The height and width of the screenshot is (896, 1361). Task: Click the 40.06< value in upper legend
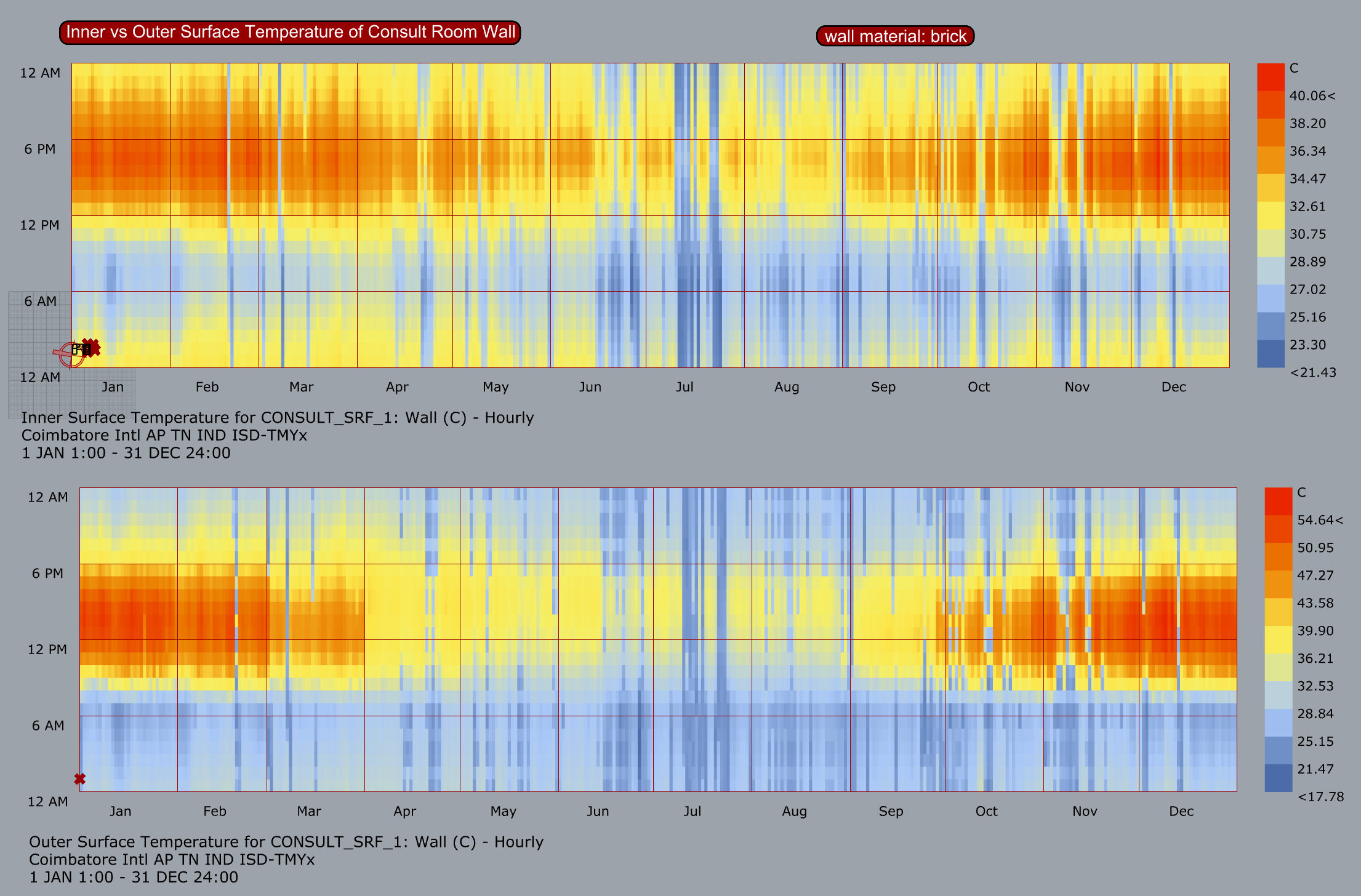[x=1312, y=96]
